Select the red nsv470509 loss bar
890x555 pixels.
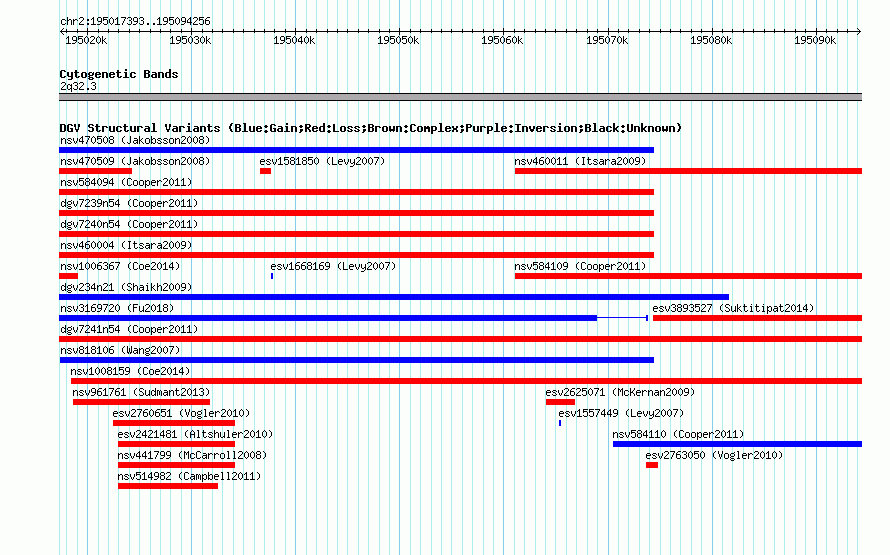[x=95, y=171]
